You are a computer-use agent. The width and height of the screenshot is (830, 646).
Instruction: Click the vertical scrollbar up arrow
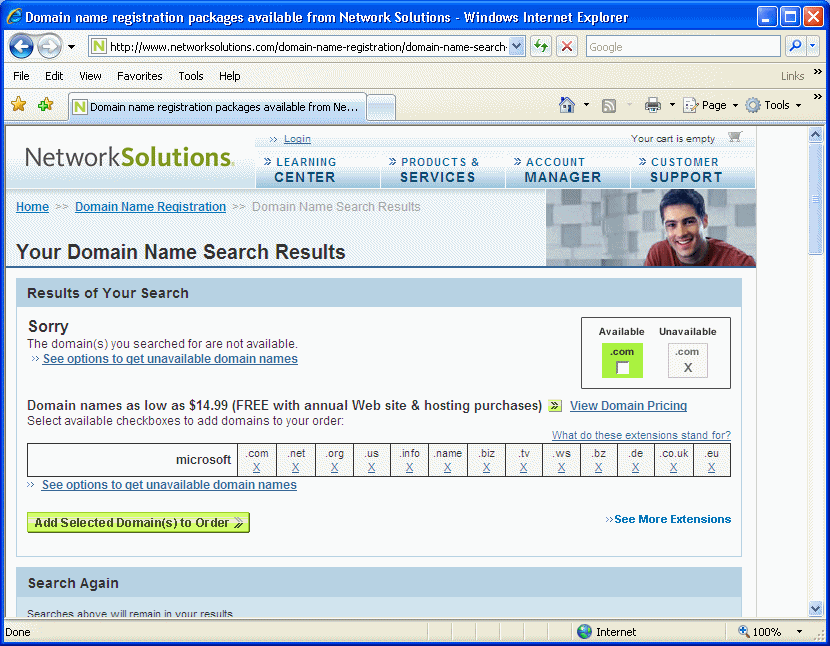[816, 135]
